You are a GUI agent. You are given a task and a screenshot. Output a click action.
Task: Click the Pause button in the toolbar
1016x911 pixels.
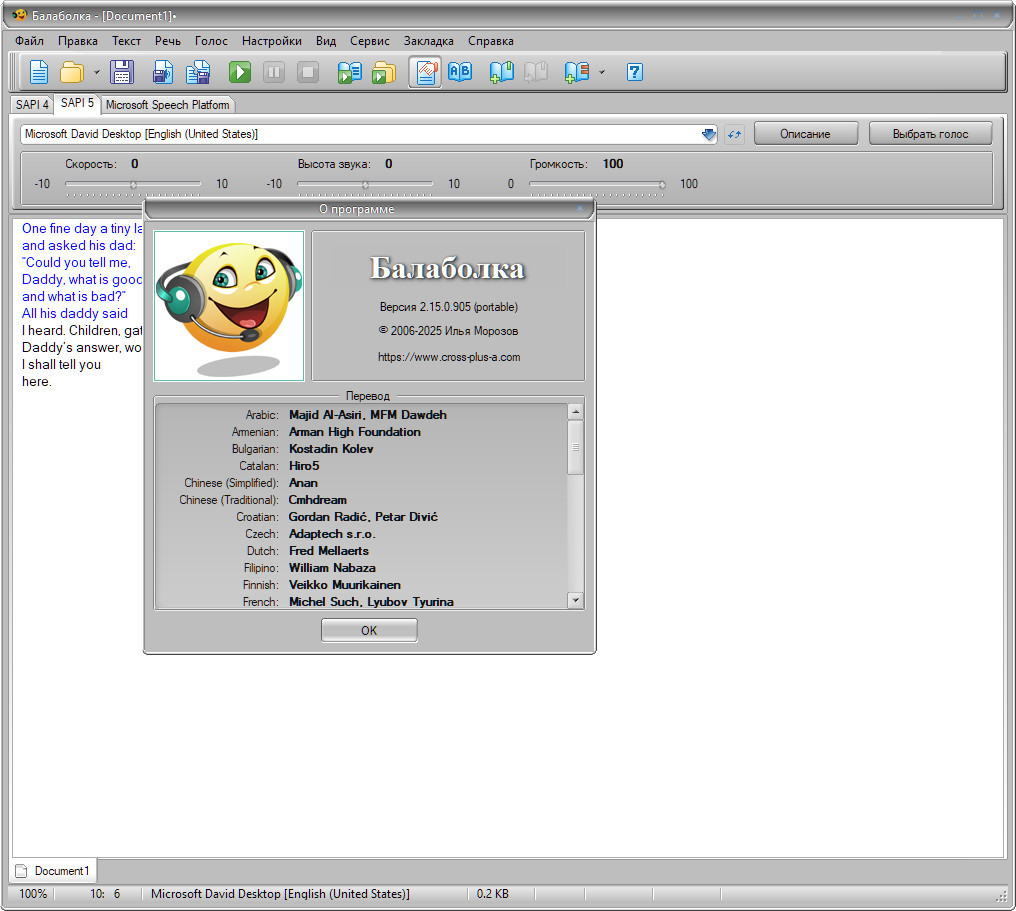pos(274,72)
